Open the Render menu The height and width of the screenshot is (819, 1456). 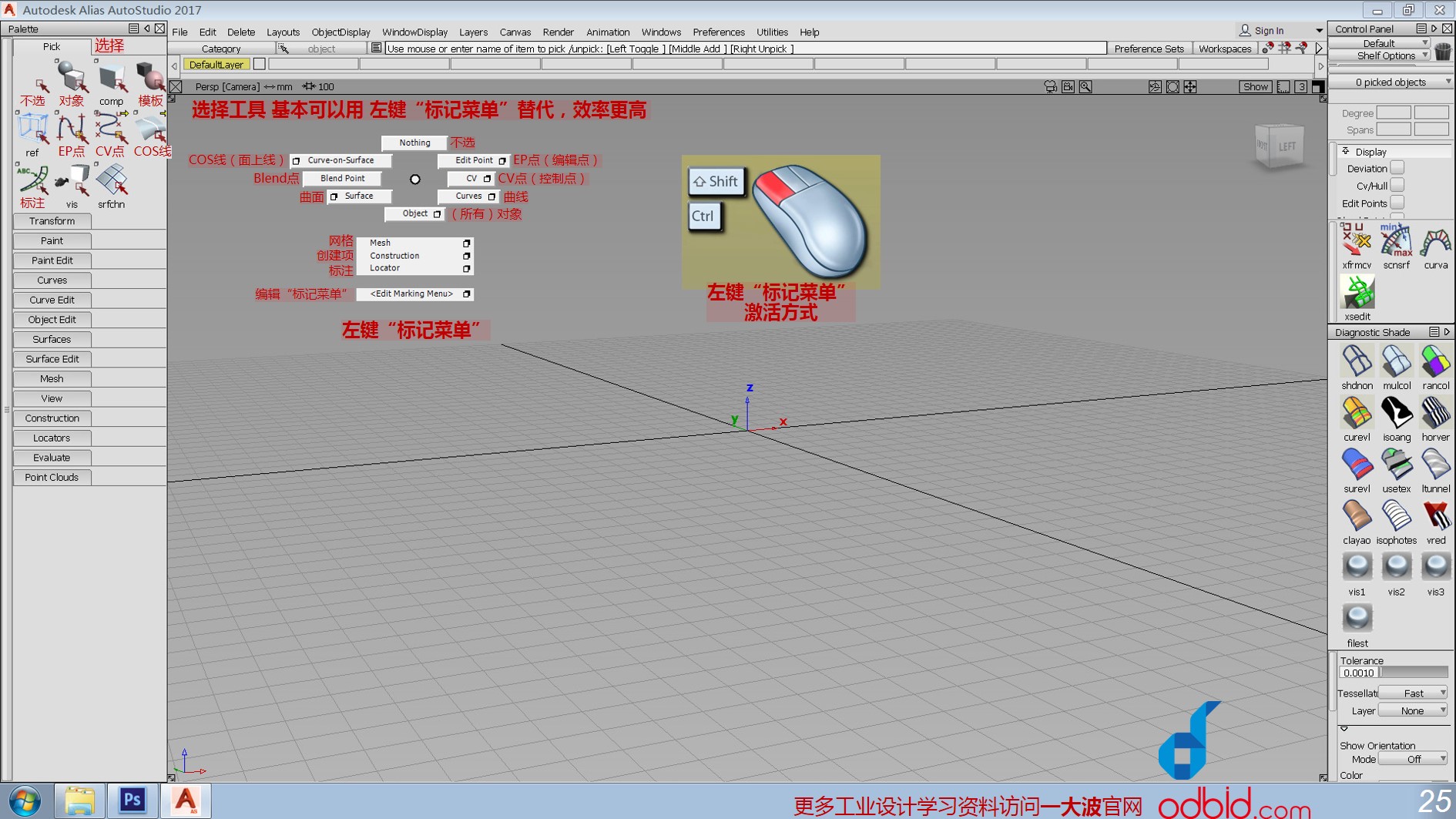click(558, 32)
